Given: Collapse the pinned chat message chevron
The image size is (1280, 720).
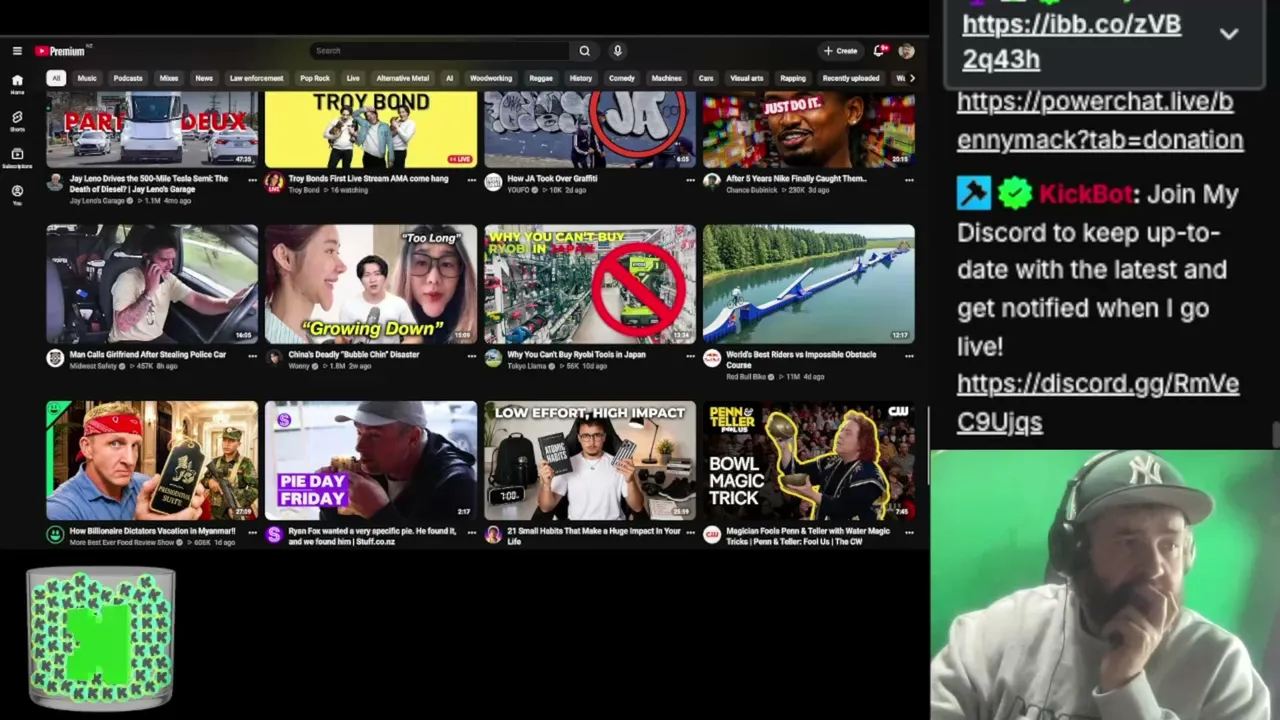Looking at the screenshot, I should point(1229,33).
